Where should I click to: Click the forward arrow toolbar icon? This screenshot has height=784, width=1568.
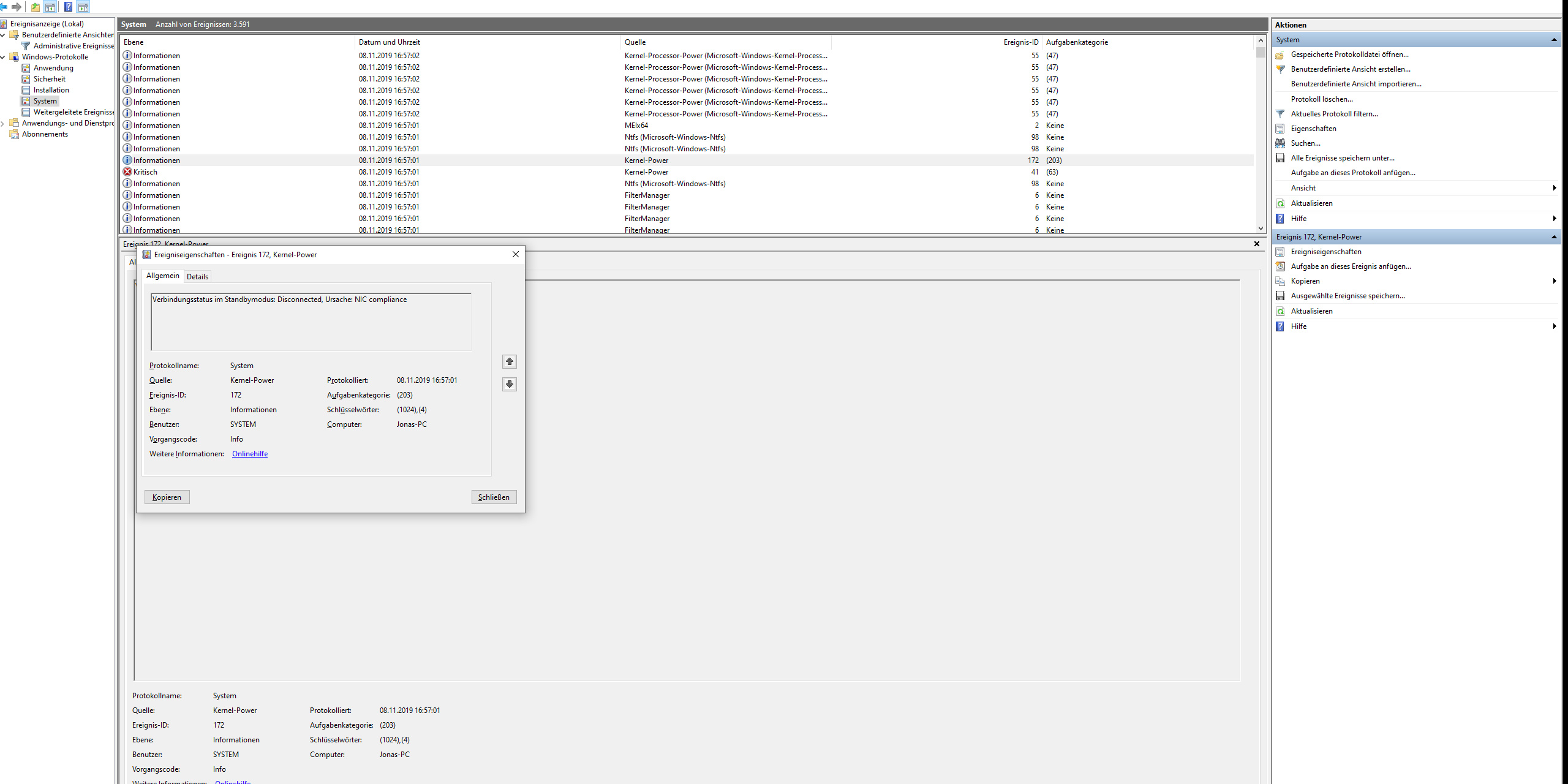(x=17, y=7)
